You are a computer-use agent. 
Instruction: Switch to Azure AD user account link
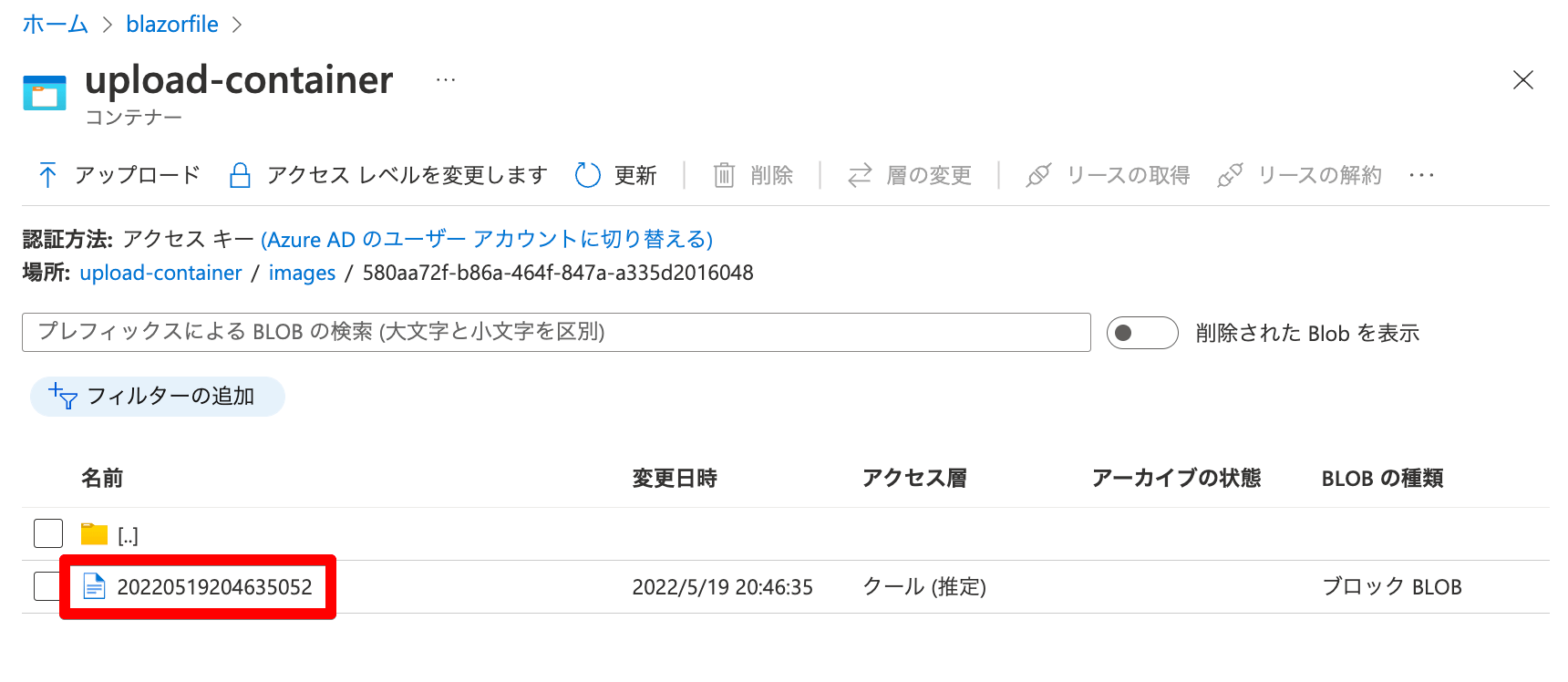click(x=487, y=240)
